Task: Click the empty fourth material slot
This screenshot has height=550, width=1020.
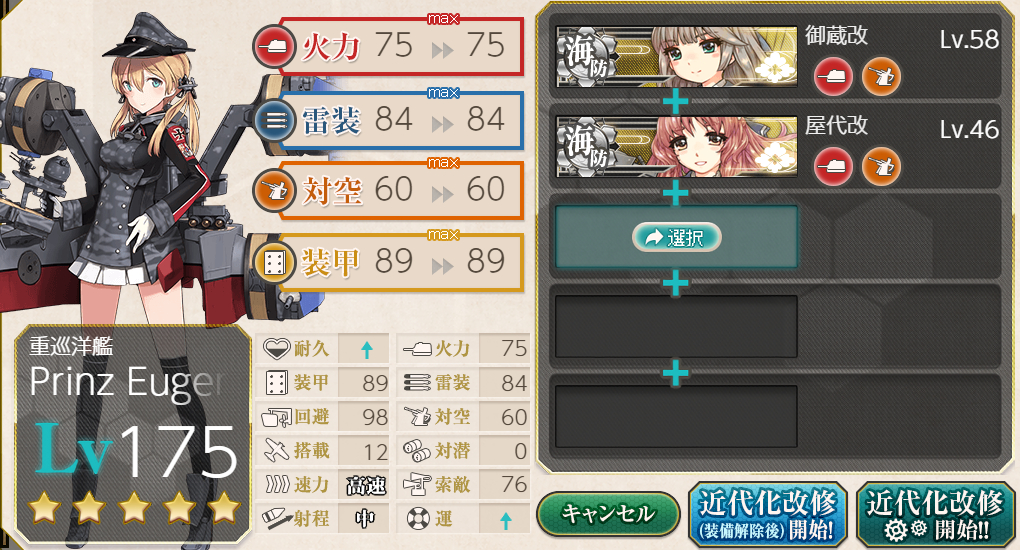Action: tap(676, 326)
